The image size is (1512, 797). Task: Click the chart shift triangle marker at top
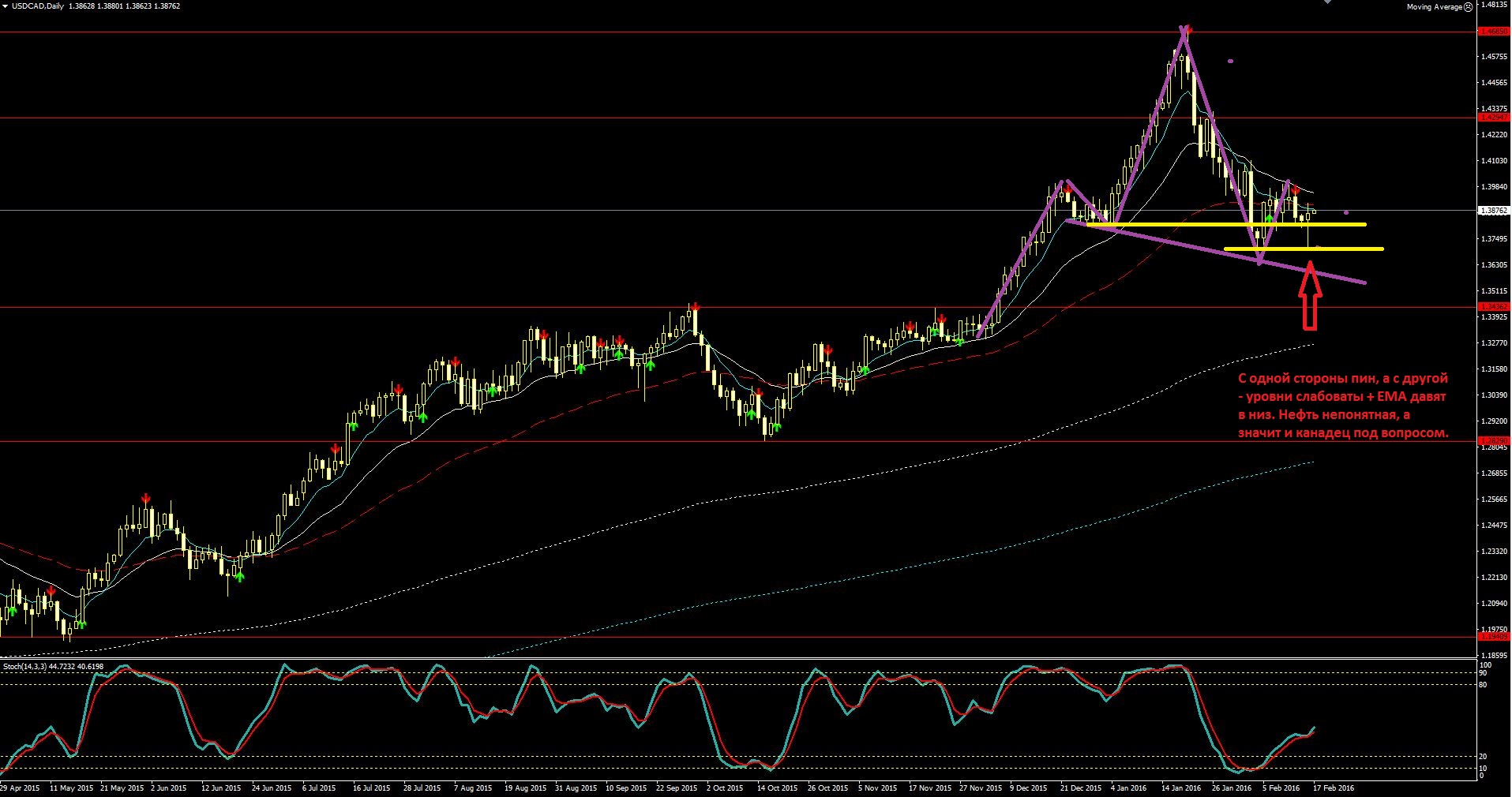click(1327, 2)
